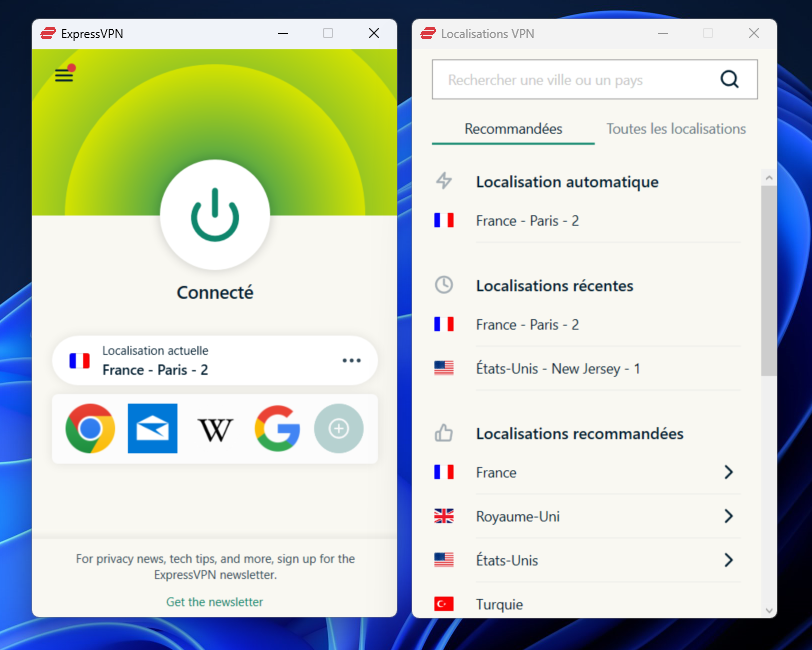Viewport: 812px width, 650px height.
Task: Click the Localisations récentes heading
Action: [555, 286]
